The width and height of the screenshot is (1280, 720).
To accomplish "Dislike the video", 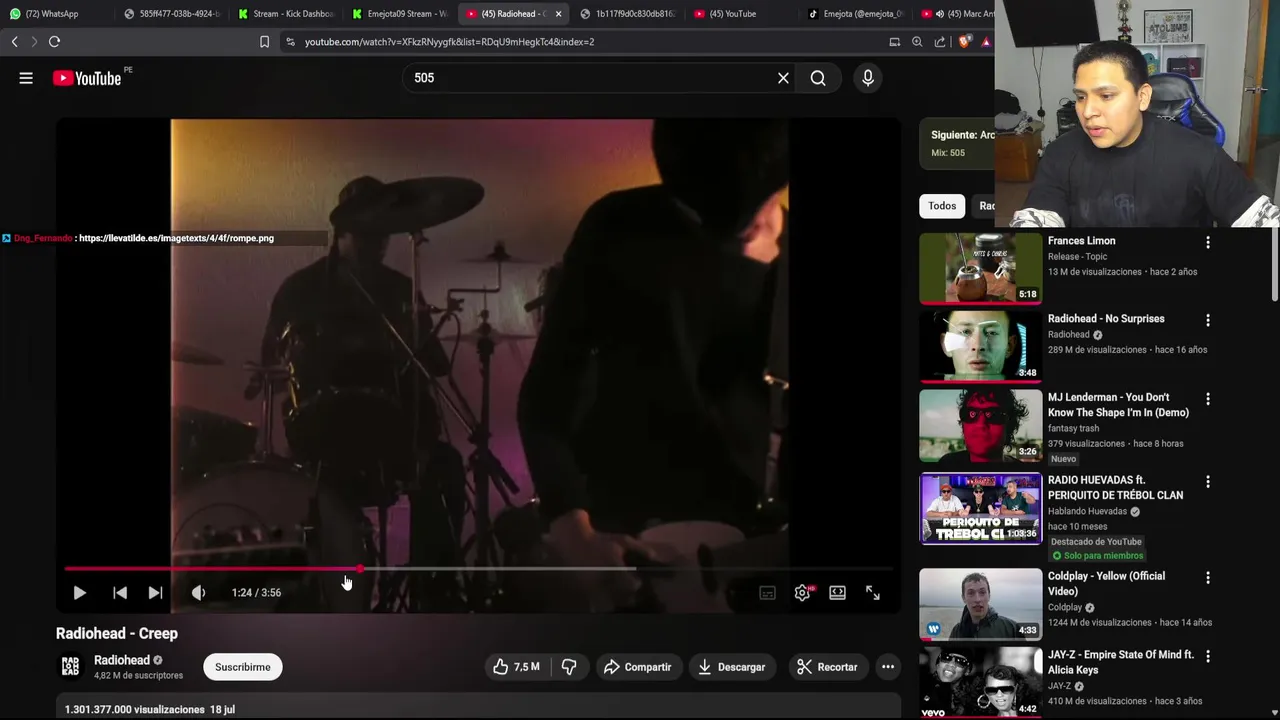I will click(x=569, y=667).
